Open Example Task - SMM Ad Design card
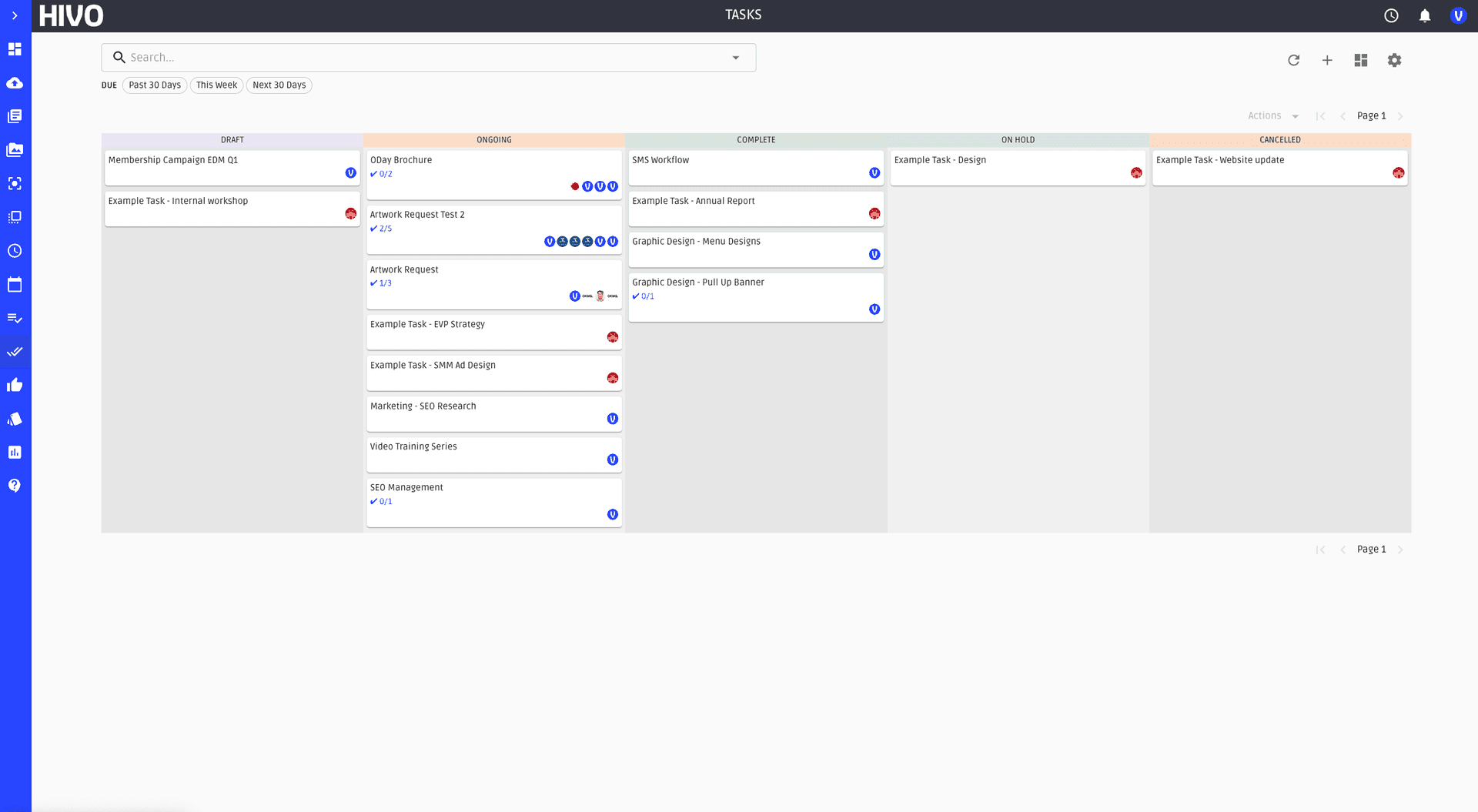1478x812 pixels. click(494, 373)
